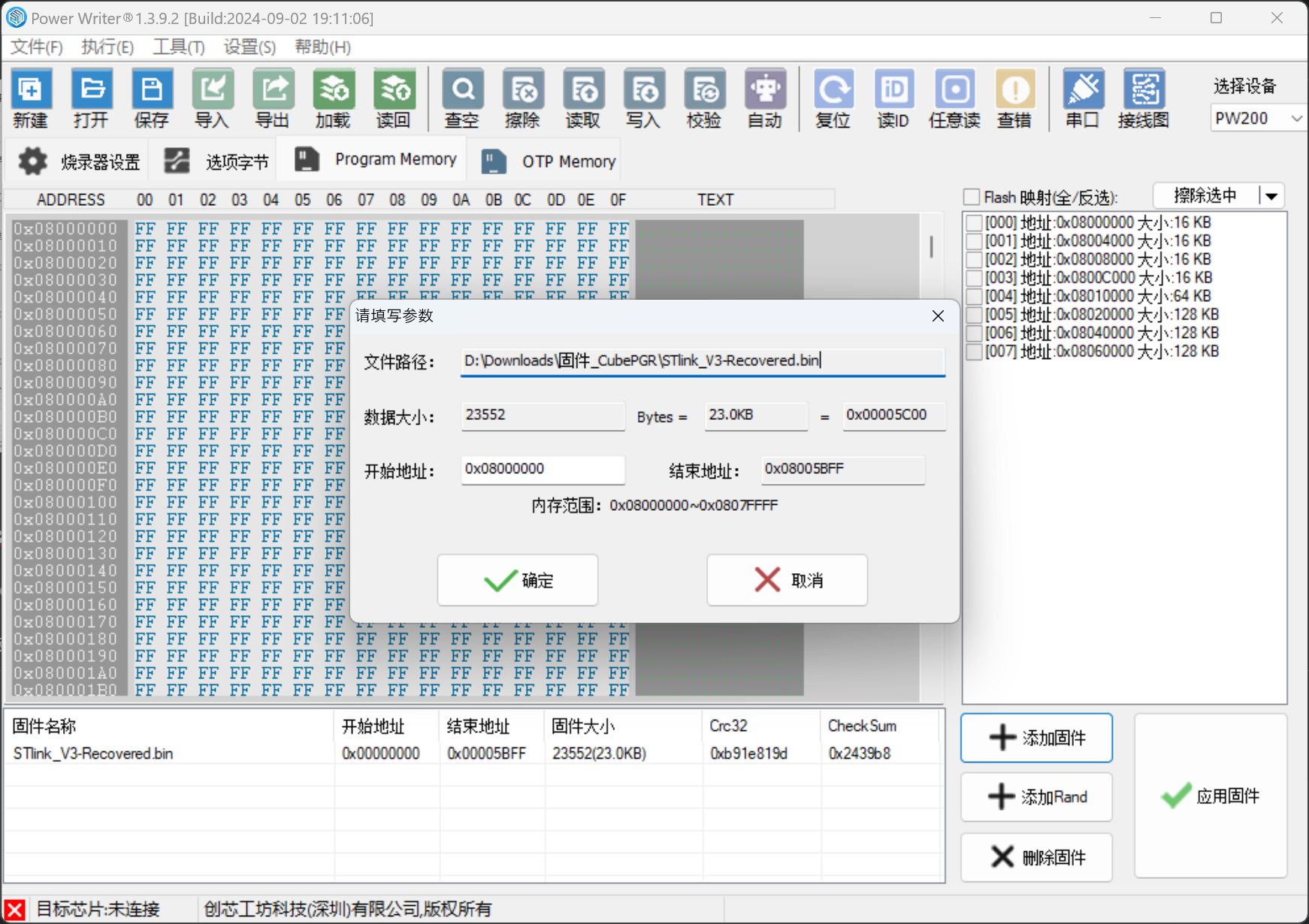Click the 擦除选中 button
This screenshot has height=924, width=1309.
[1205, 196]
